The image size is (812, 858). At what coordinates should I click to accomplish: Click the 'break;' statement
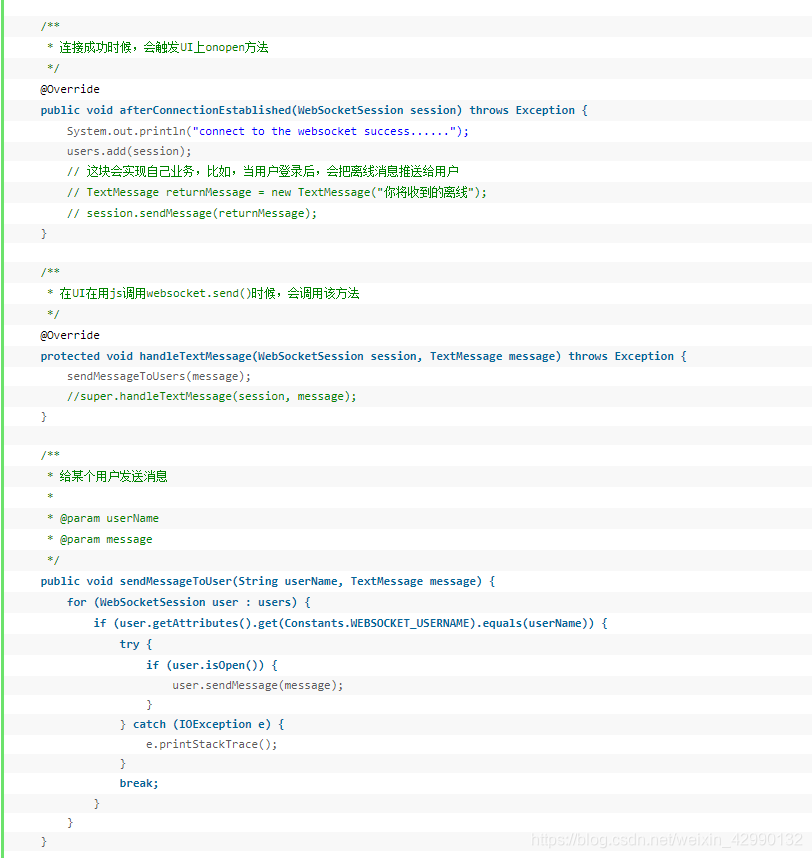click(x=139, y=784)
